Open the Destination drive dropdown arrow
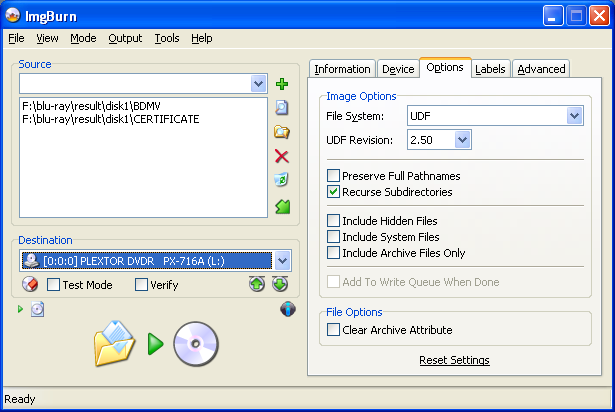Screen dimensions: 615x412 [x=282, y=261]
